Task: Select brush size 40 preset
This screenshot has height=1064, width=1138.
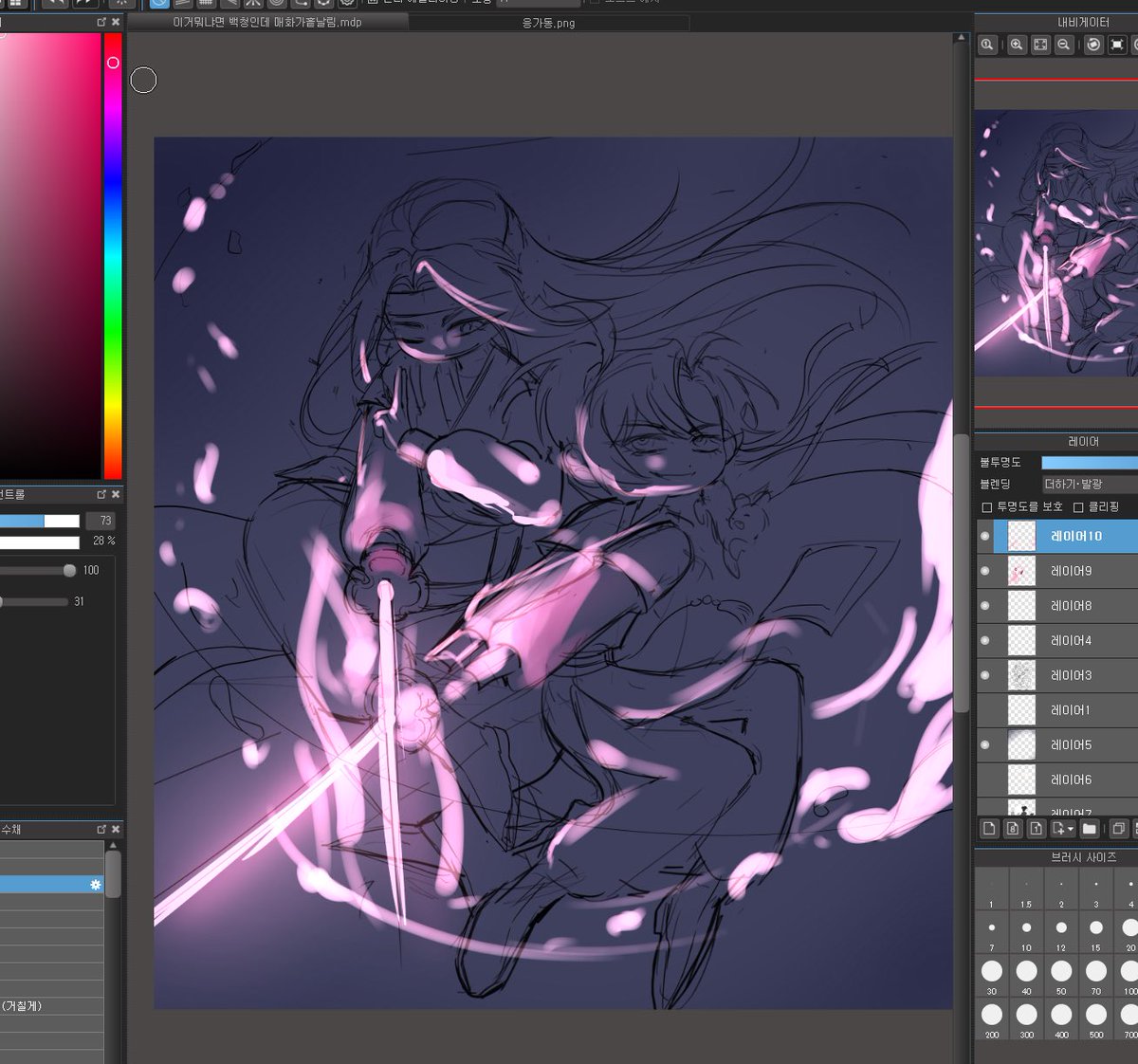Action: tap(1026, 976)
